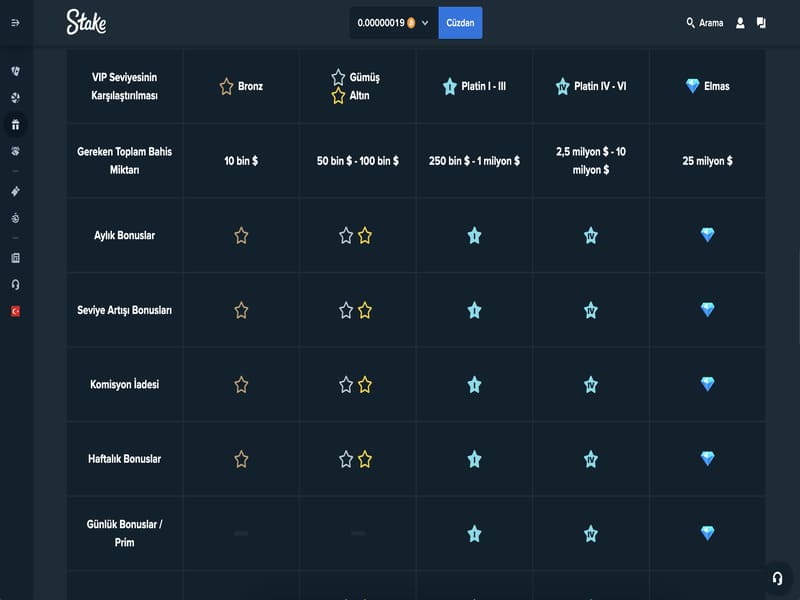Open the user profile icon

click(740, 22)
